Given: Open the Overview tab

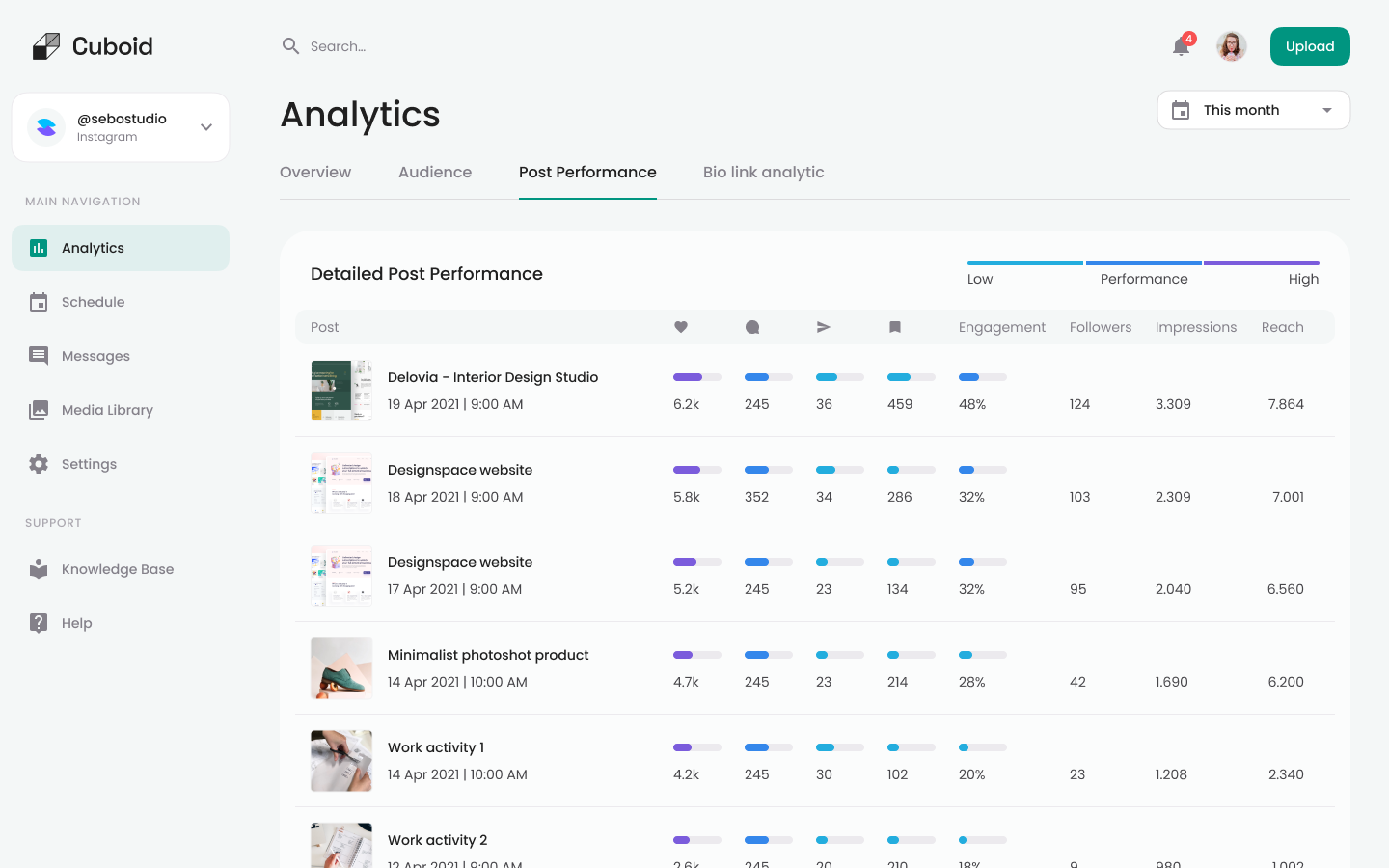Looking at the screenshot, I should click(315, 172).
